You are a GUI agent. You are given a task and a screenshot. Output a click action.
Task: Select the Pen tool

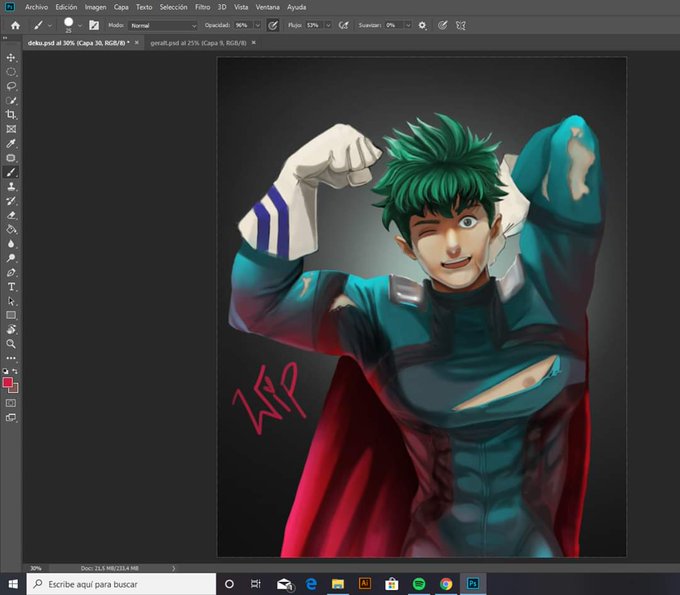(x=11, y=272)
